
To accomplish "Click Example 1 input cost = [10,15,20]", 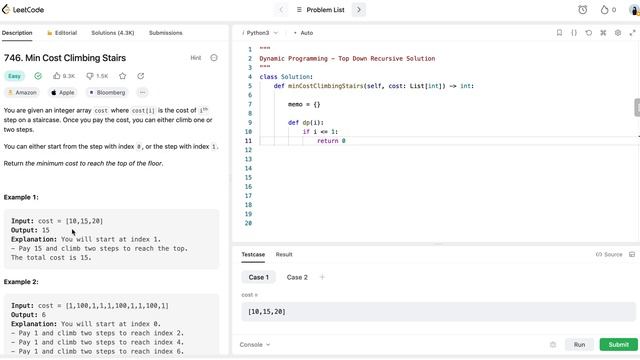I will 57,221.
